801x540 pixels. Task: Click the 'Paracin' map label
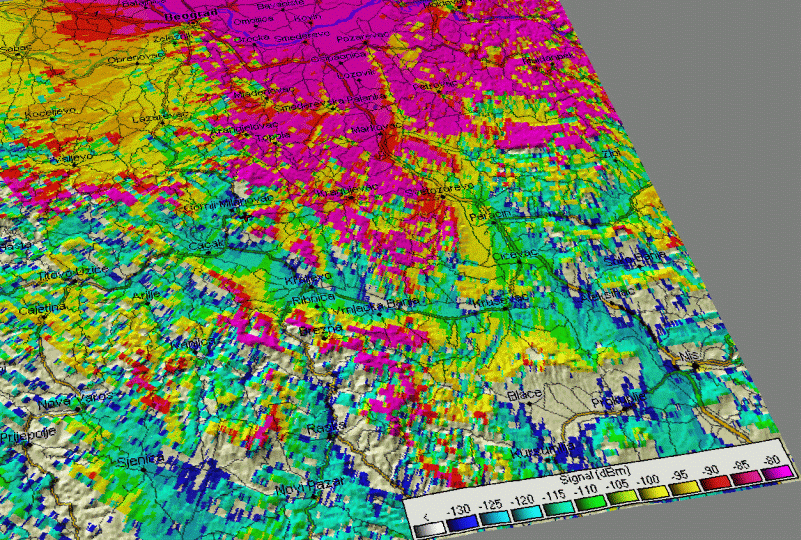point(490,214)
